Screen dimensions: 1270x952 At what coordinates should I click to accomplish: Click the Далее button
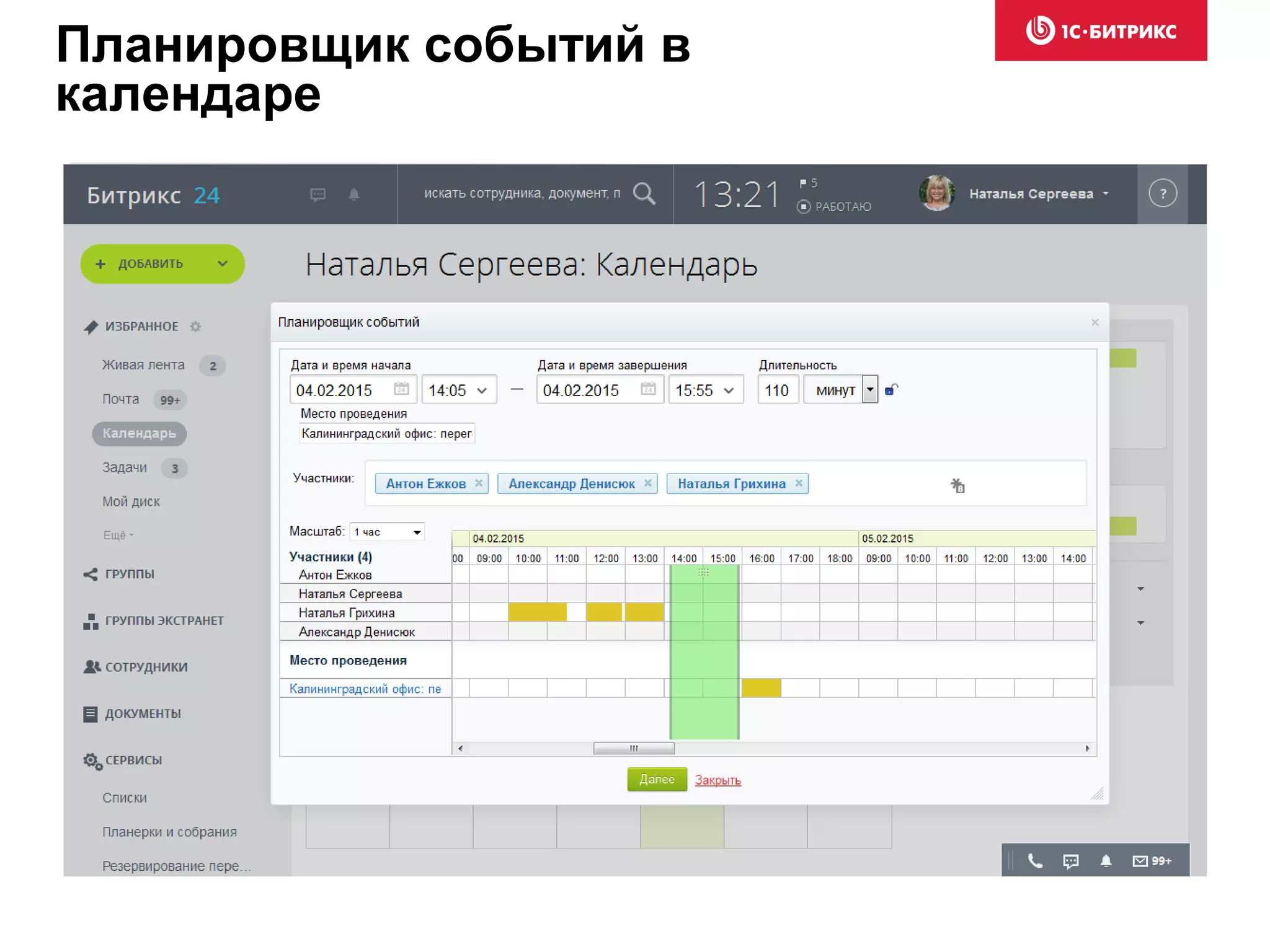(x=657, y=779)
